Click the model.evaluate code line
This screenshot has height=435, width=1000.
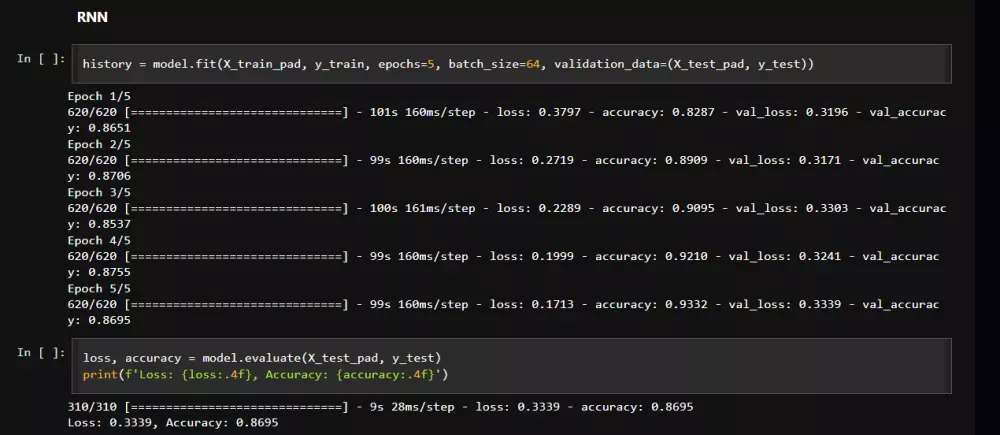click(261, 358)
